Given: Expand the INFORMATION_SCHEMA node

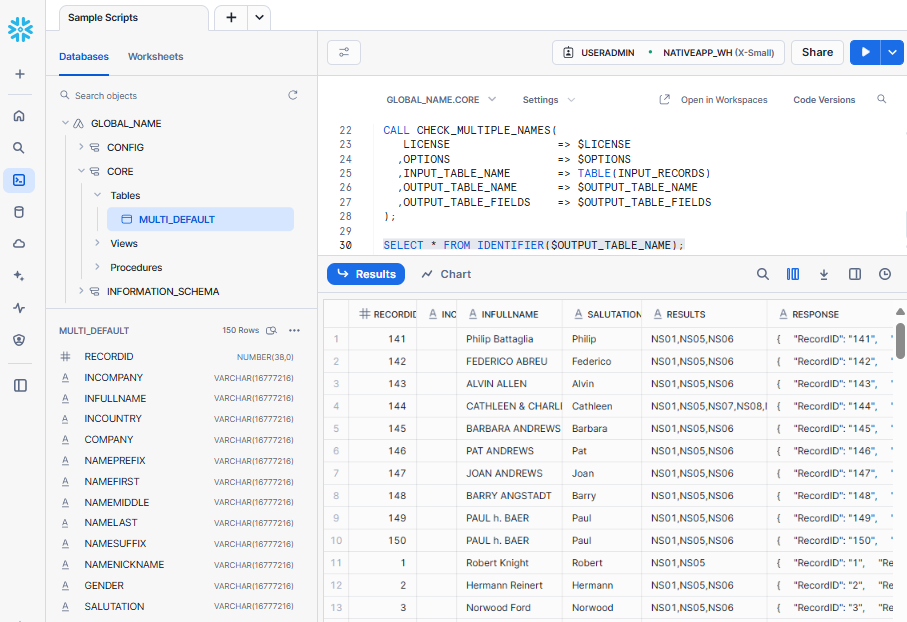Looking at the screenshot, I should [81, 291].
